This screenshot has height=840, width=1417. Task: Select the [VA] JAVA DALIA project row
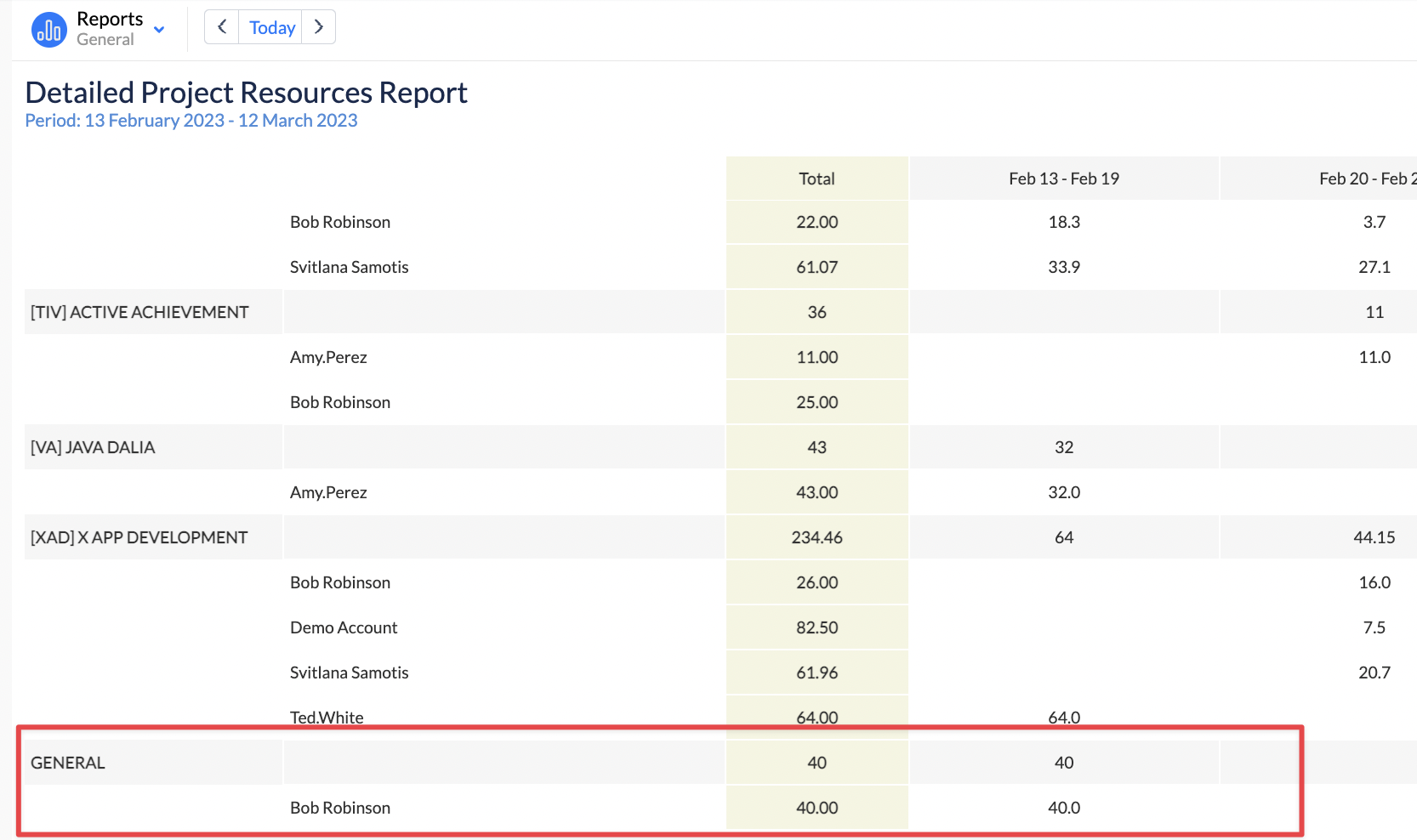(93, 447)
